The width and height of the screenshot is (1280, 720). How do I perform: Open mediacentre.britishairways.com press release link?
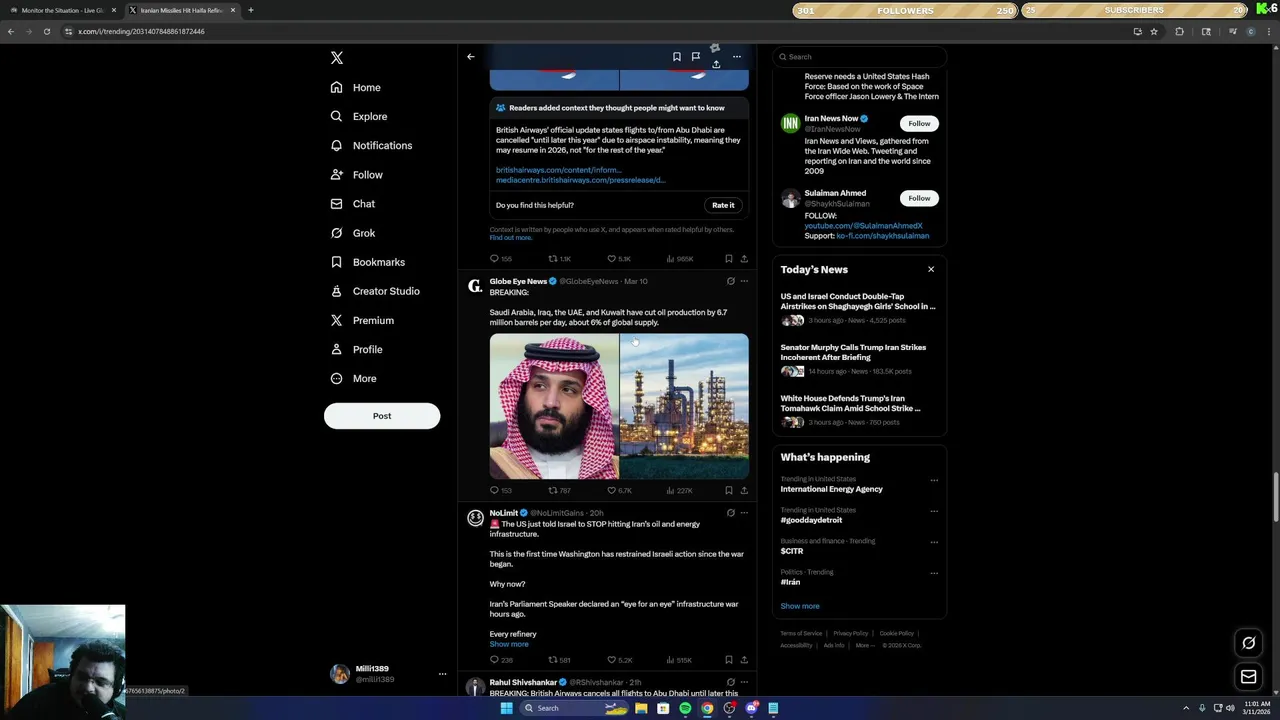tap(580, 180)
